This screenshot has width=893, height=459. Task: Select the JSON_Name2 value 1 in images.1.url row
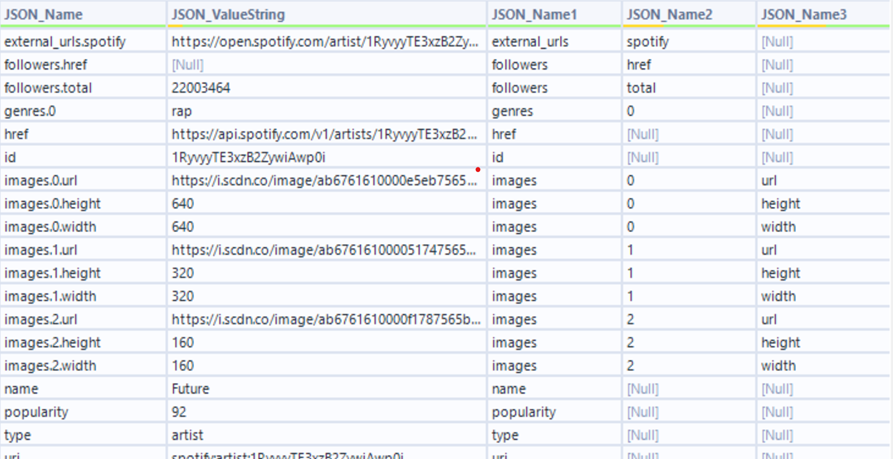pyautogui.click(x=689, y=250)
